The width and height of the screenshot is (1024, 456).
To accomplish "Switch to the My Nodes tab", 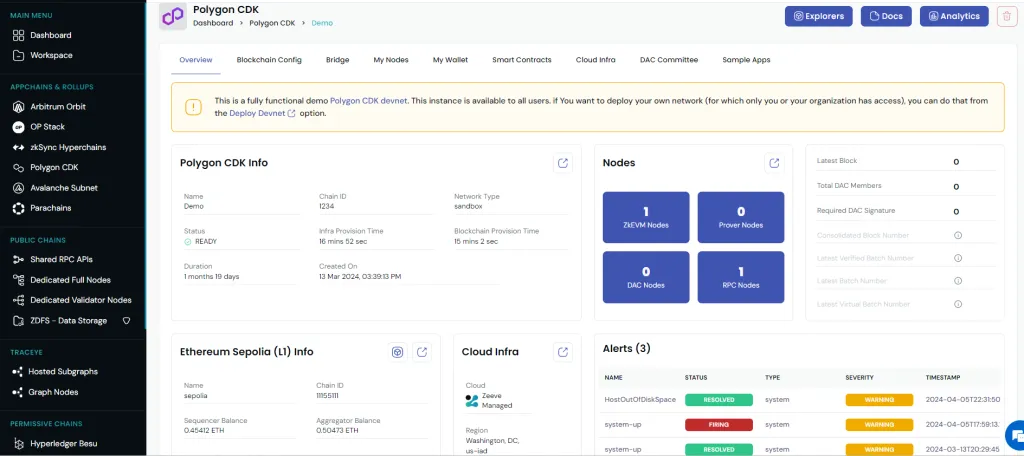I will tap(391, 60).
